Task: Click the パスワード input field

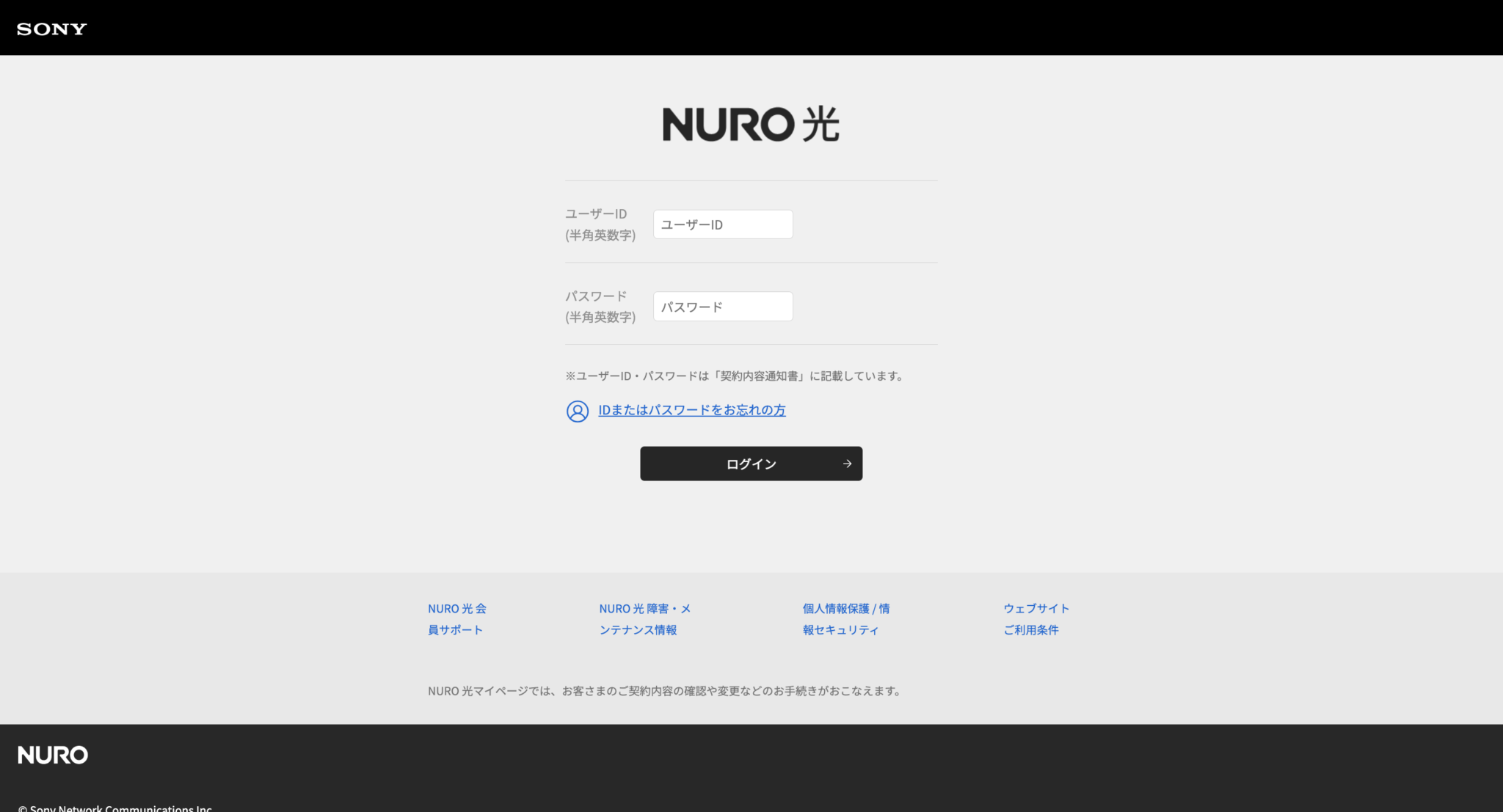Action: (722, 306)
